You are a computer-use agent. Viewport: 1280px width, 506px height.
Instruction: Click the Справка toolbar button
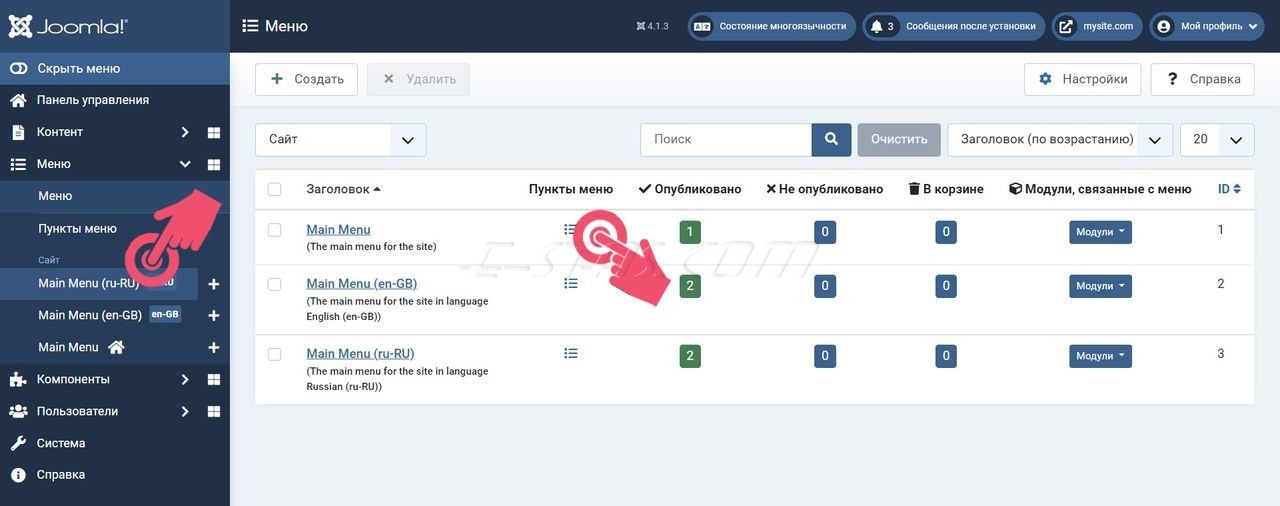[x=1202, y=79]
